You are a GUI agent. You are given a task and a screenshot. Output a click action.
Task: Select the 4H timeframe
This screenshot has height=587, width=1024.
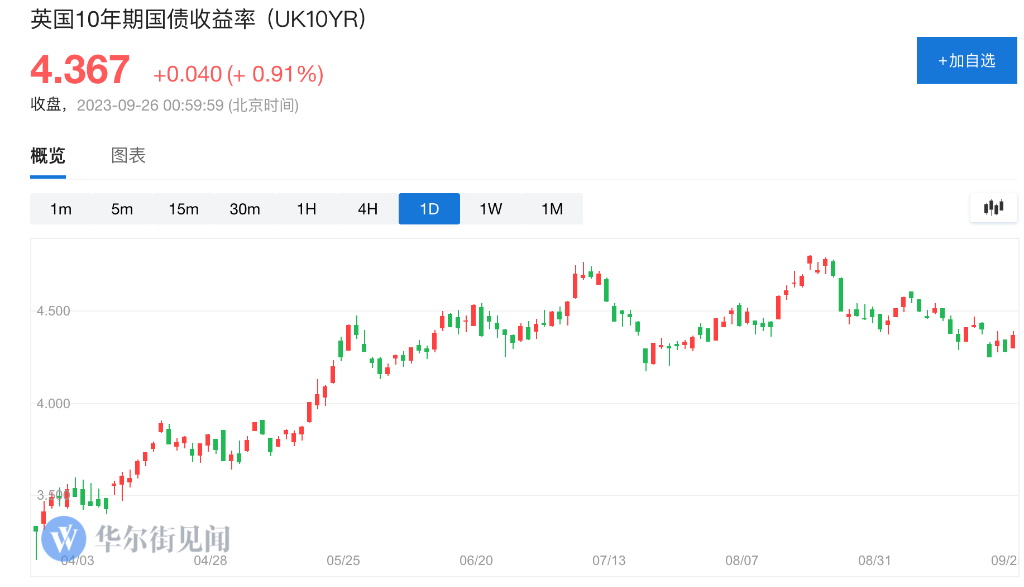coord(368,209)
